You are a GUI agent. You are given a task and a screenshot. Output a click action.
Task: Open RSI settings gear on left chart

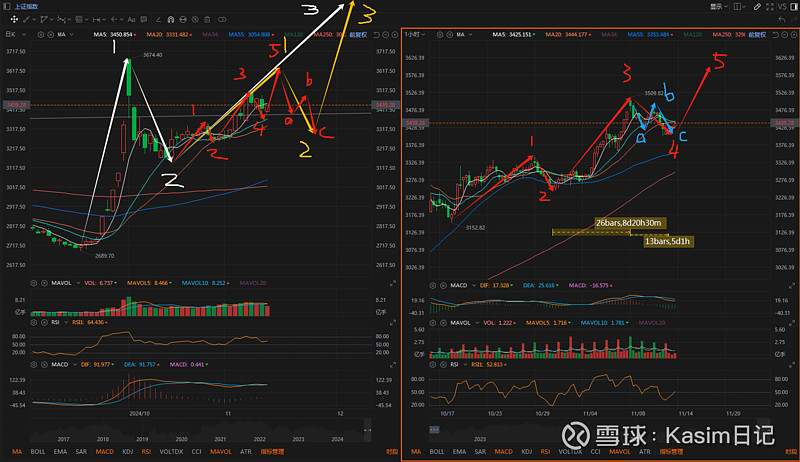coord(34,322)
